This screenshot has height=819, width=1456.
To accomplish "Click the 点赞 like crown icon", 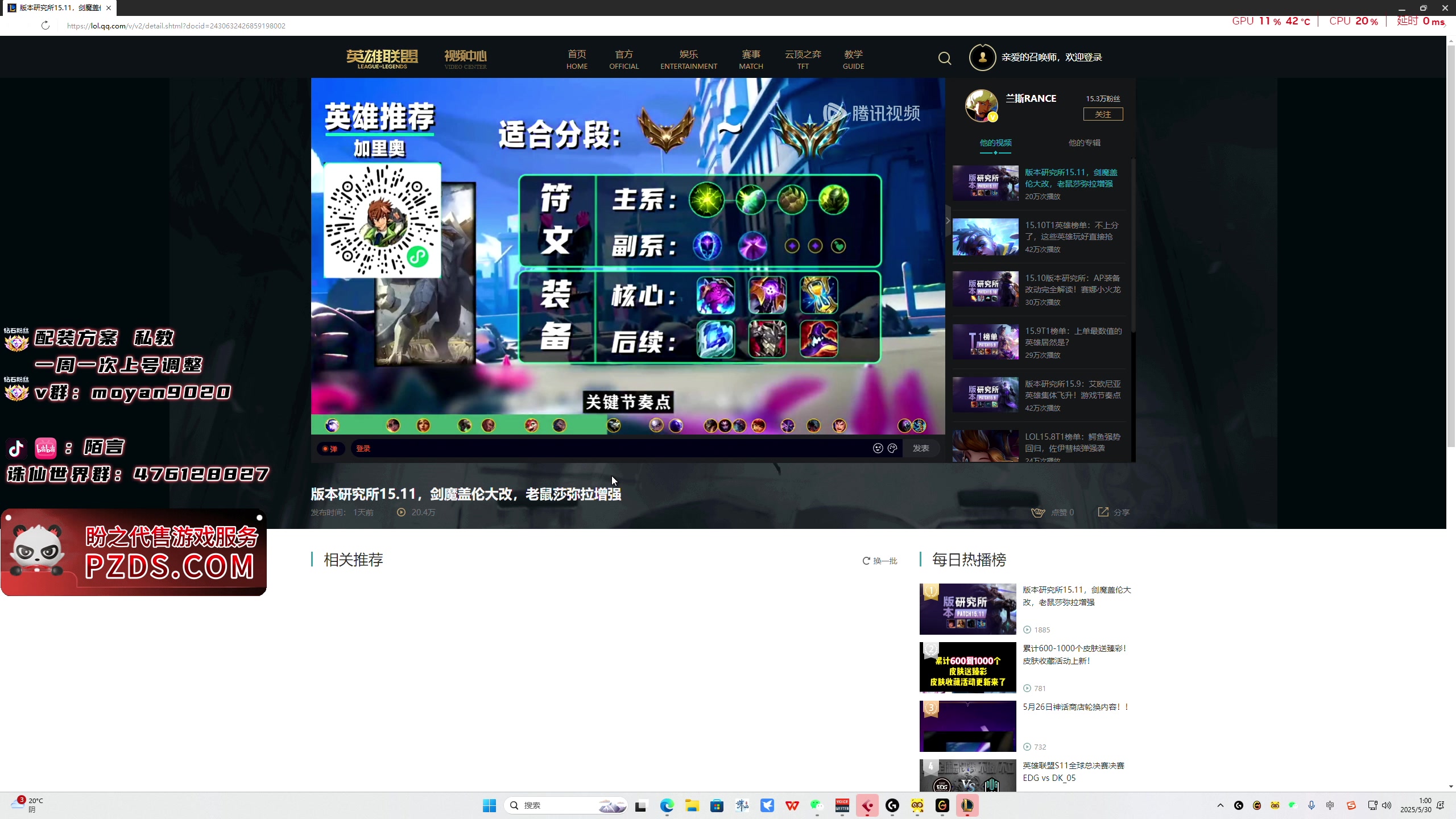I will (x=1038, y=512).
